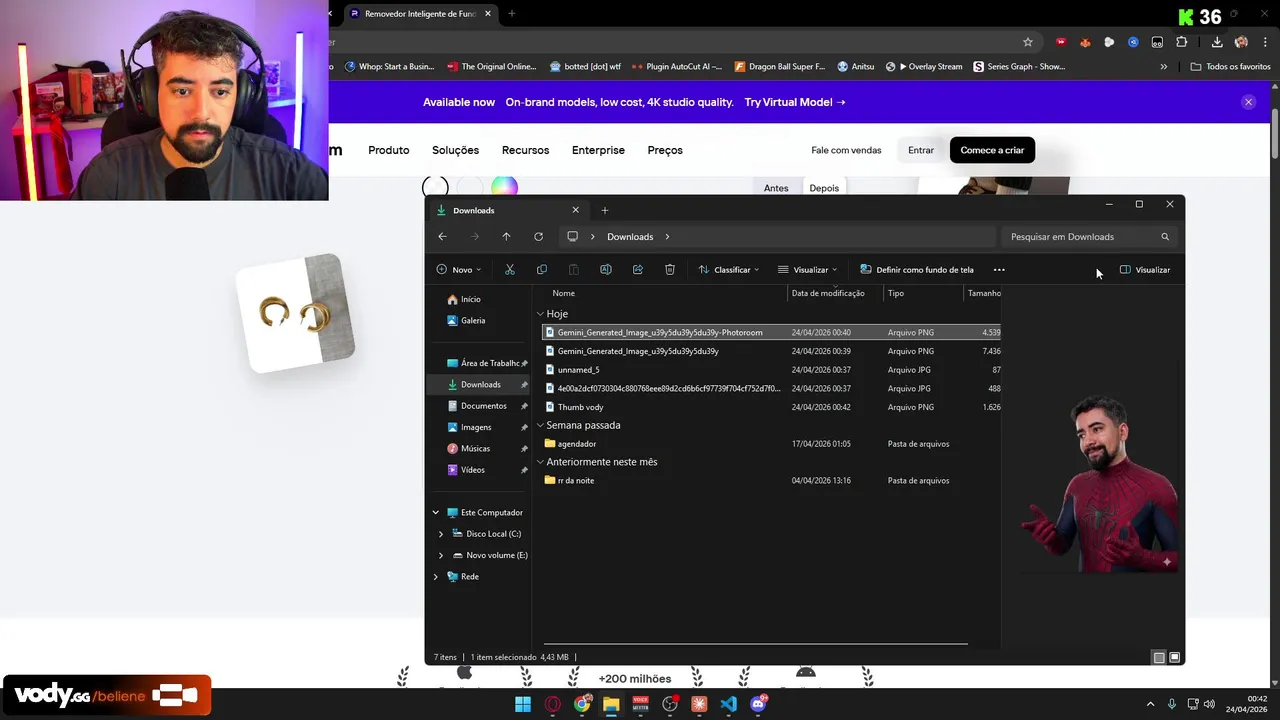
Task: Open Preços page on the website
Action: point(665,150)
